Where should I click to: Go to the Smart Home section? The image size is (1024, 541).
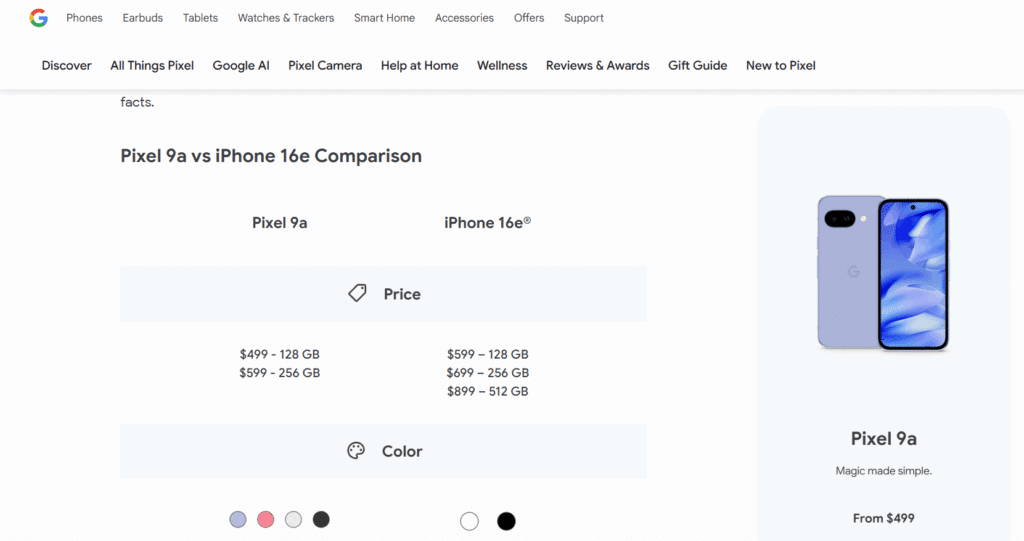click(x=384, y=18)
